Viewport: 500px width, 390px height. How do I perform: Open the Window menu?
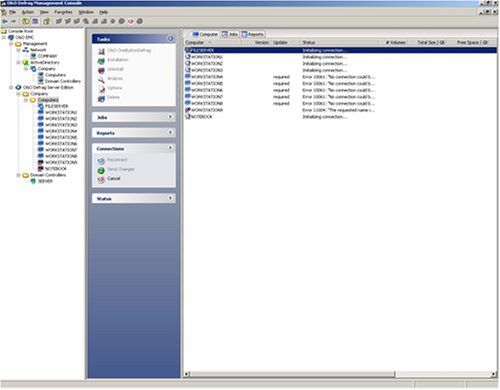(86, 12)
